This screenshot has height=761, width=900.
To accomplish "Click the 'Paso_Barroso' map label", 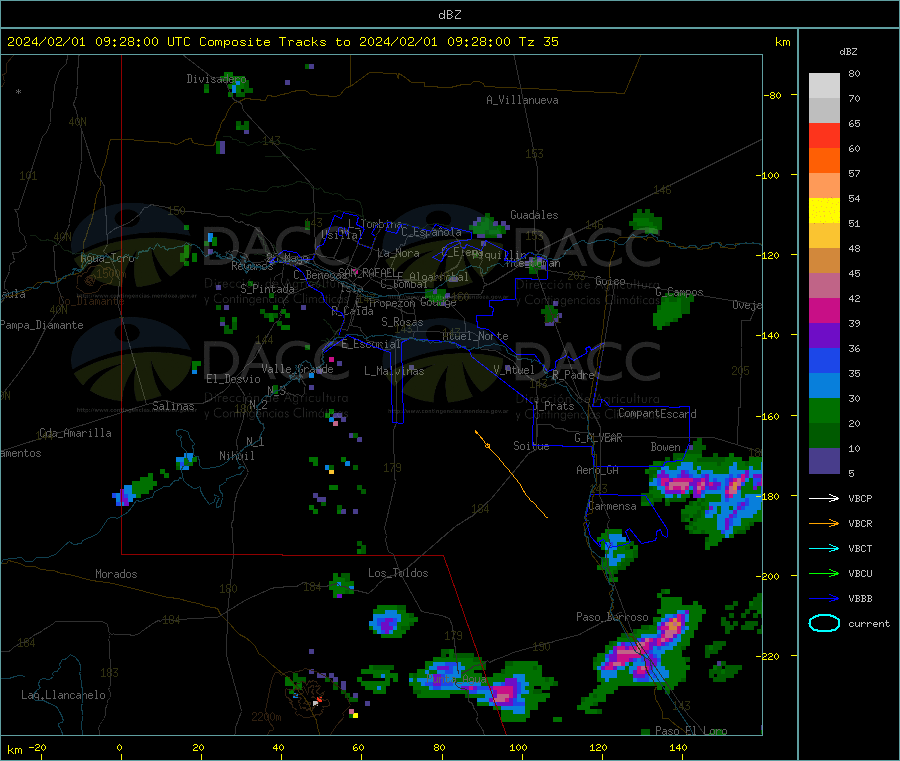I will pyautogui.click(x=612, y=617).
